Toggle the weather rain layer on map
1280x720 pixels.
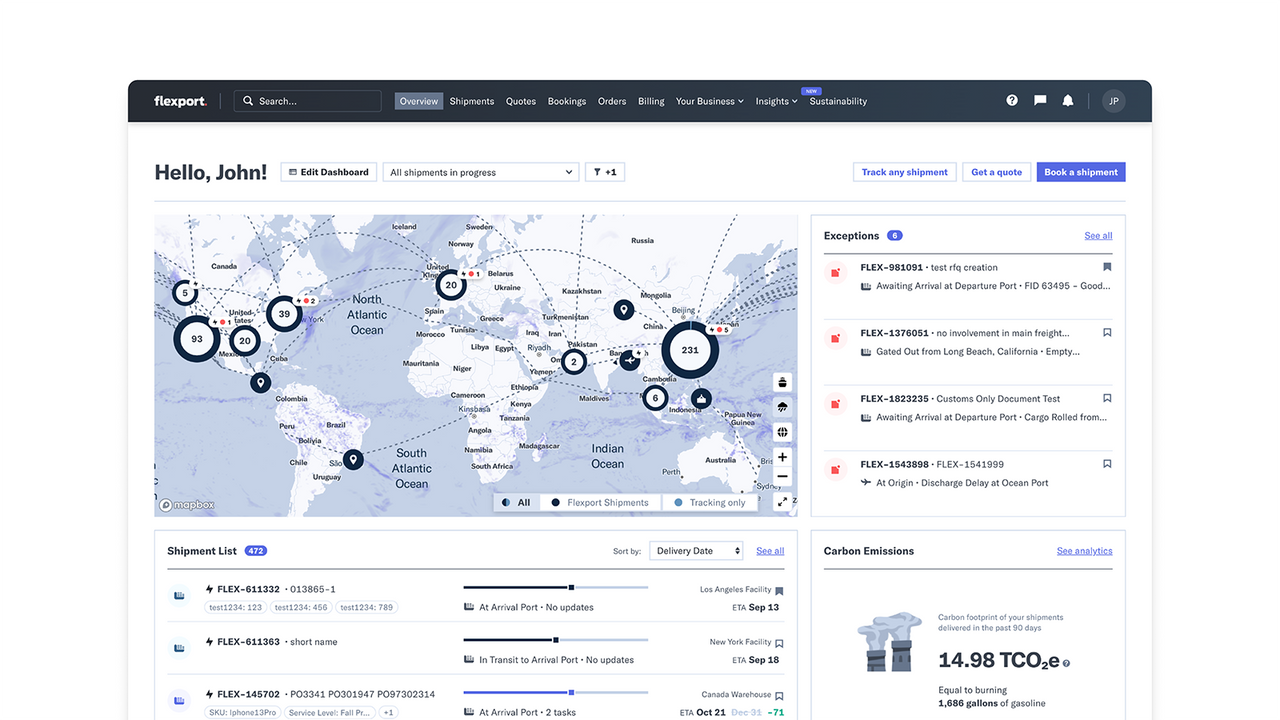coord(783,407)
